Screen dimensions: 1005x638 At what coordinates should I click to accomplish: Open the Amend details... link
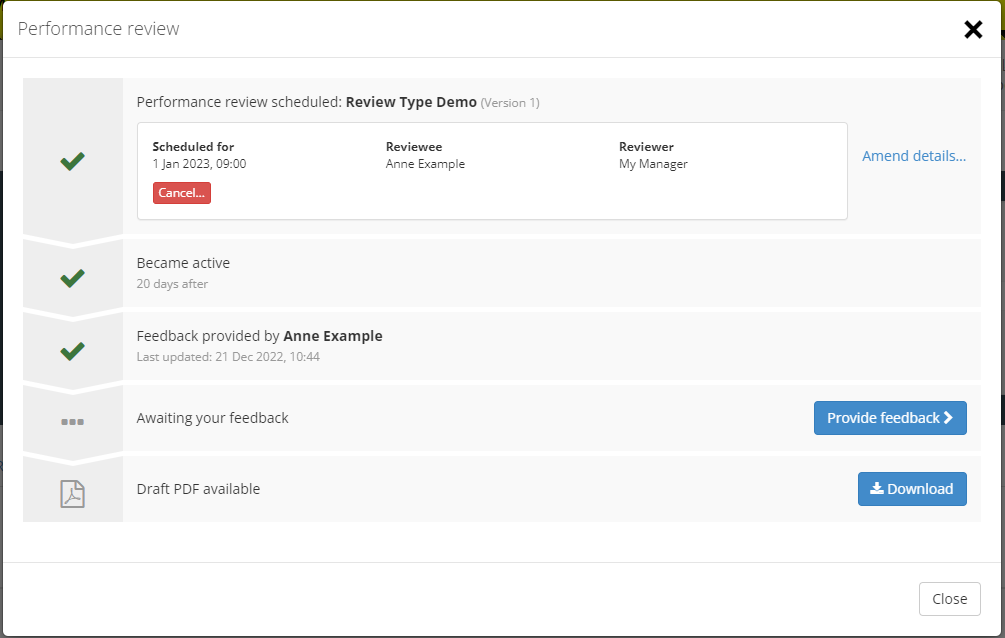[x=914, y=156]
